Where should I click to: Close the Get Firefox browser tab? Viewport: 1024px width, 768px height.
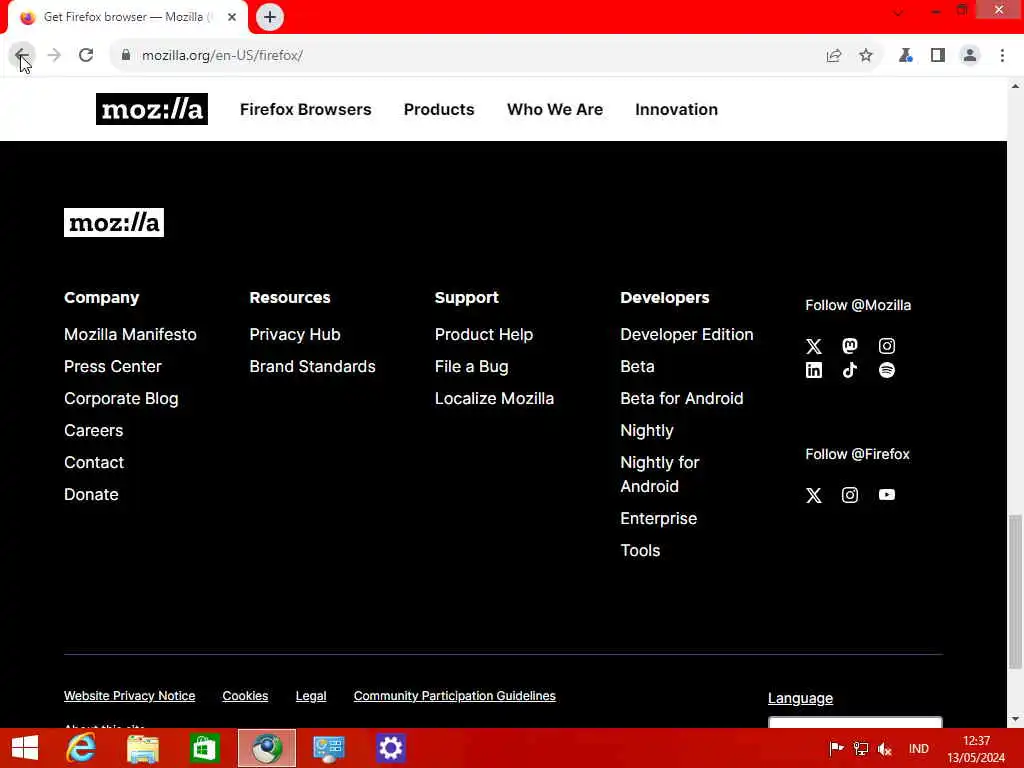coord(232,17)
